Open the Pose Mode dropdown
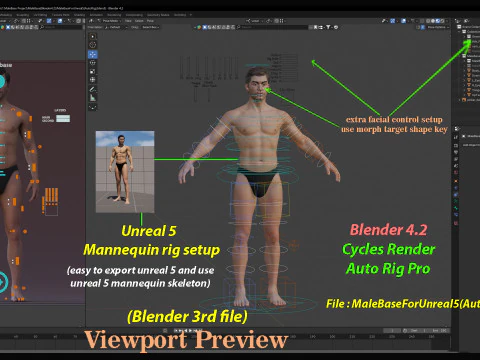The width and height of the screenshot is (480, 360). 111,21
